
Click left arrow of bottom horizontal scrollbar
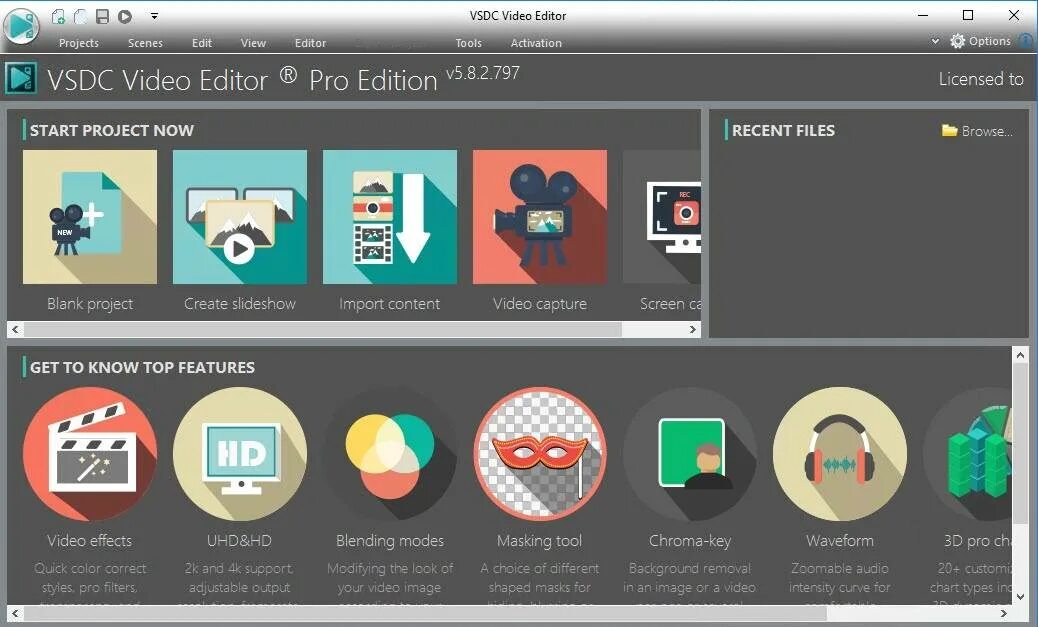click(15, 613)
